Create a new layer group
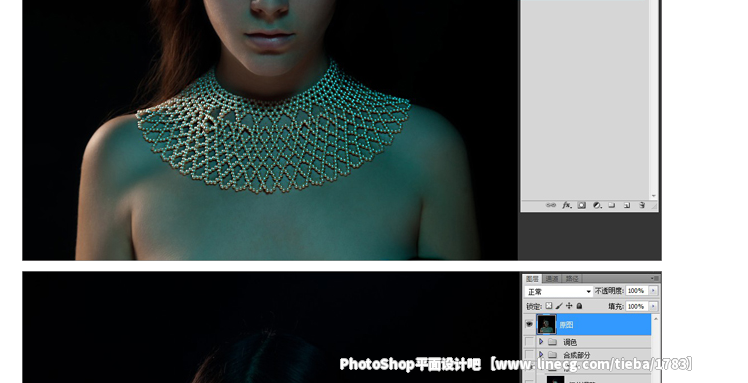Image resolution: width=748 pixels, height=383 pixels. tap(612, 205)
